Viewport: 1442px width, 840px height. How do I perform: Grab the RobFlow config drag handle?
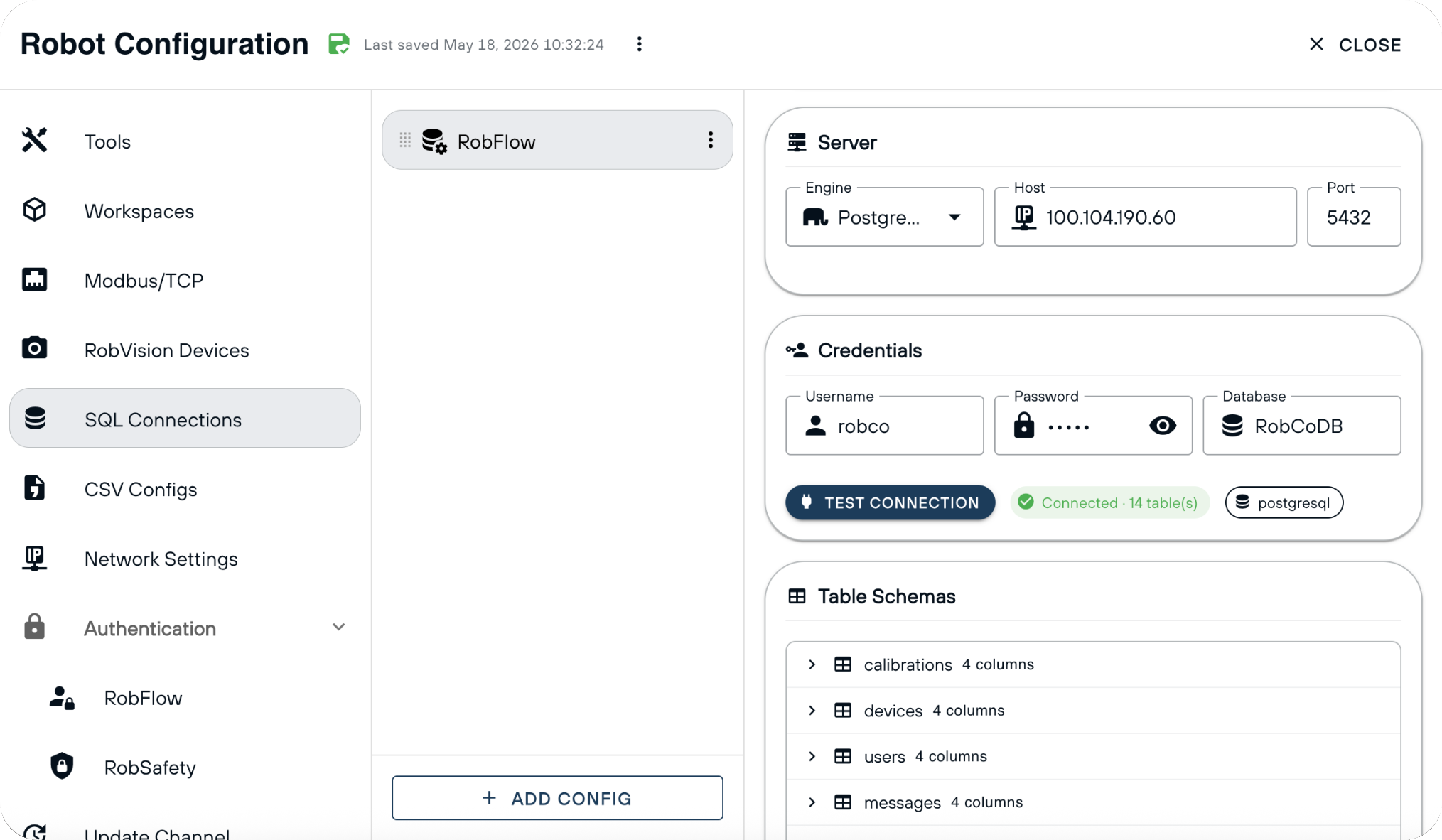pos(405,140)
